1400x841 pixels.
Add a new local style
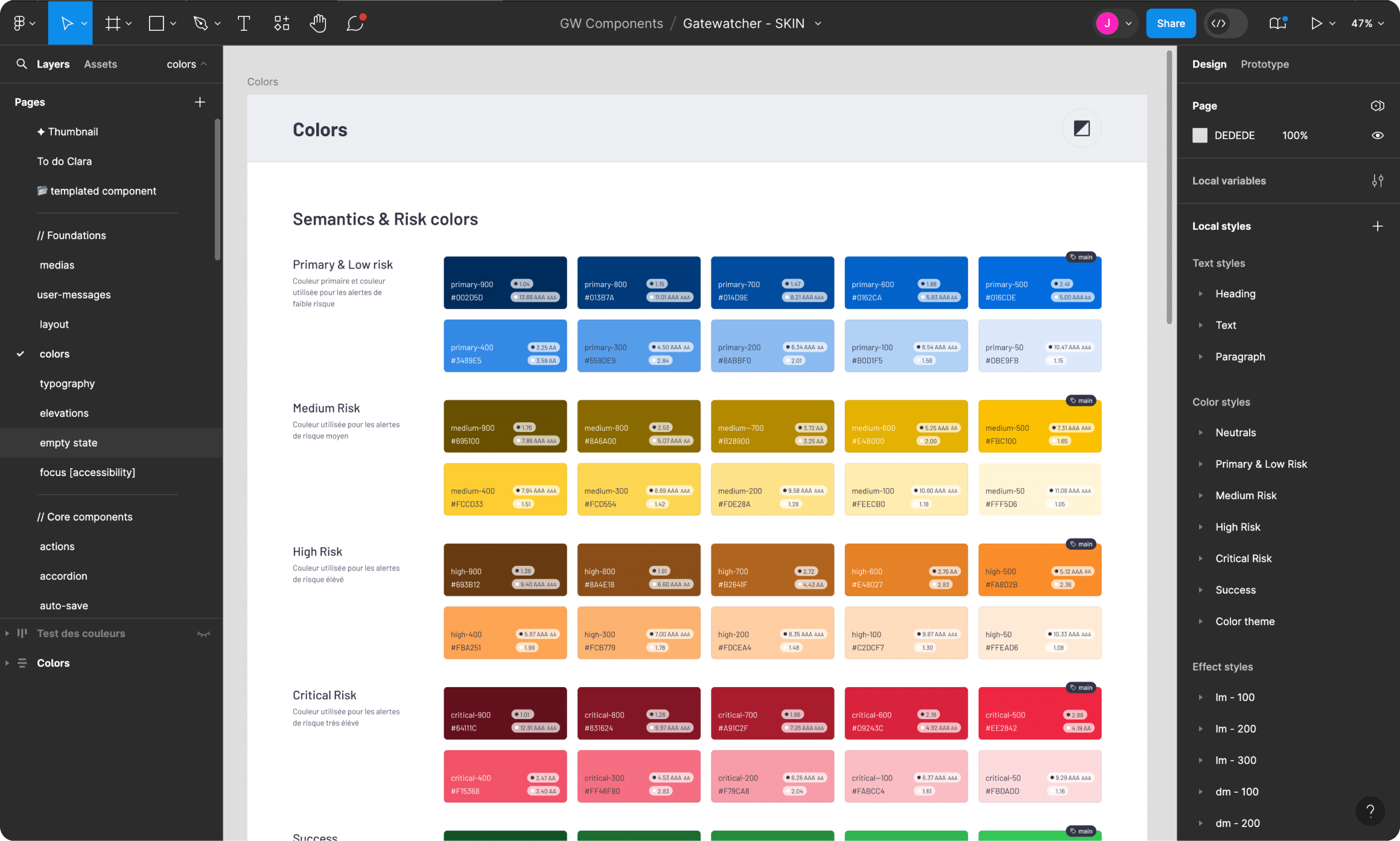[x=1377, y=226]
